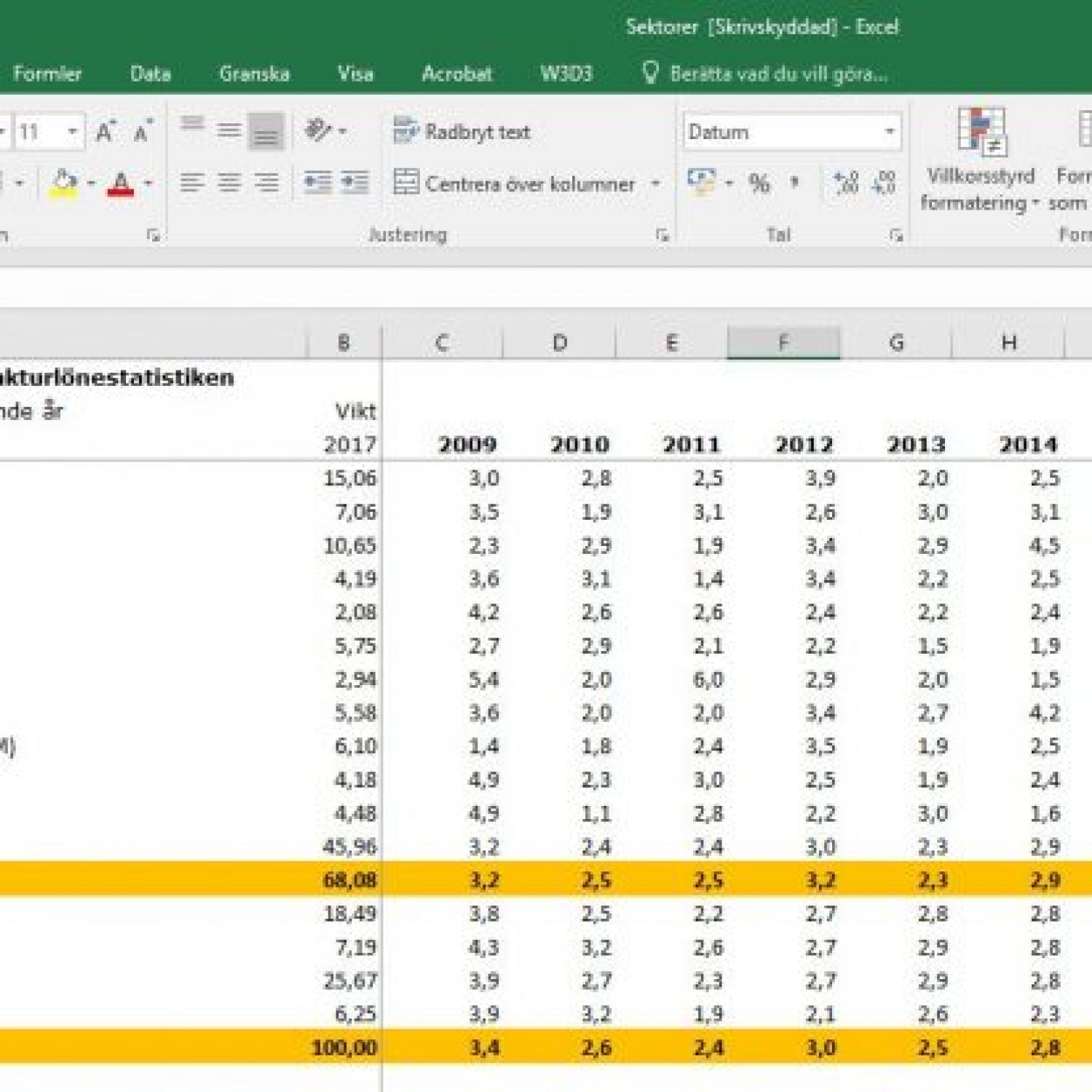Switch to the Visa tab

tap(355, 74)
